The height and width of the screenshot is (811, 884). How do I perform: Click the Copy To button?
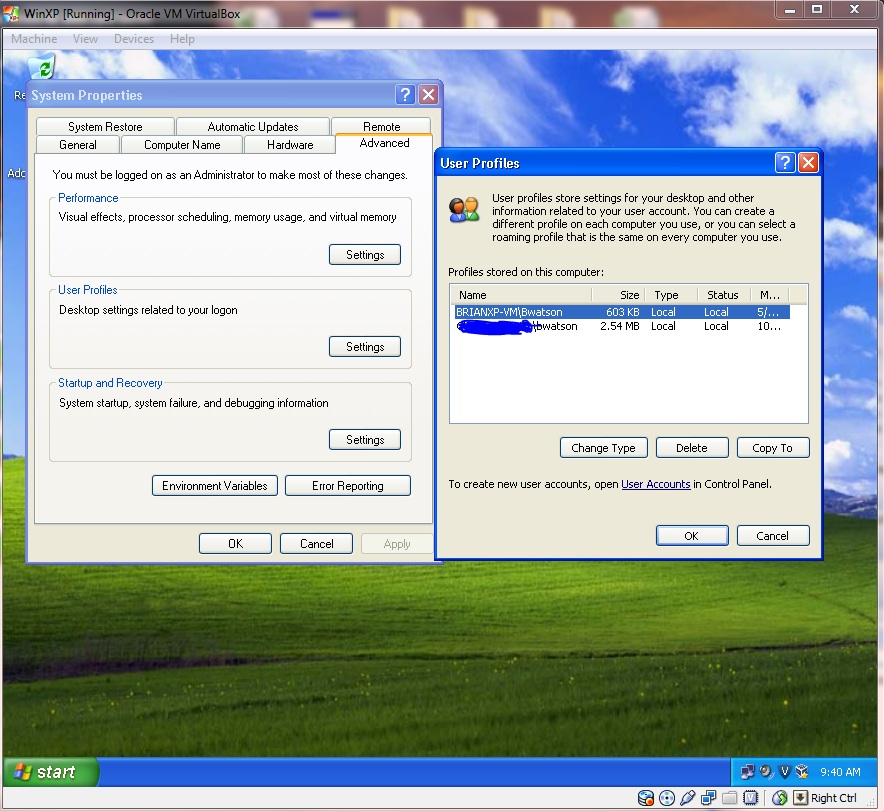tap(773, 447)
